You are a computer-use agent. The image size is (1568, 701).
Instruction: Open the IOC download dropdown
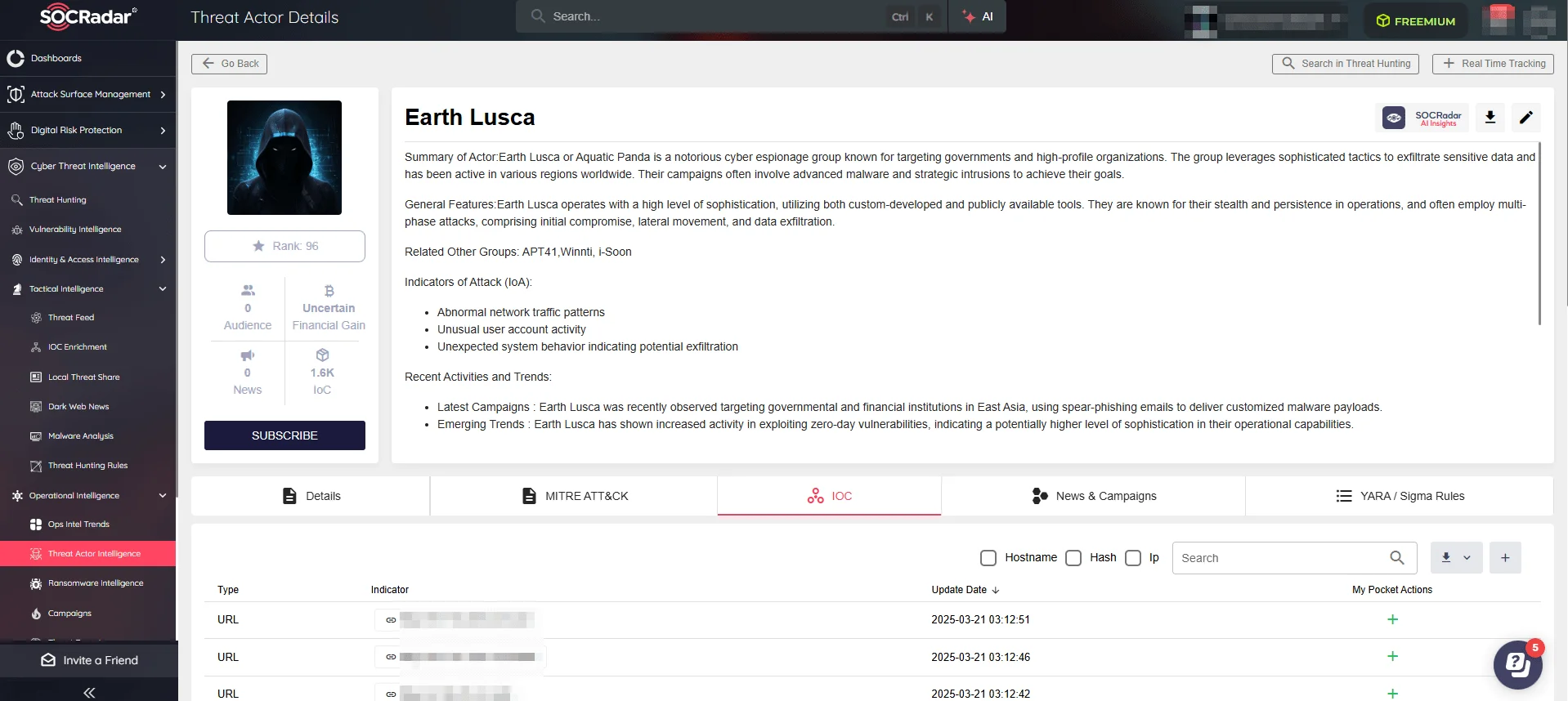click(x=1456, y=557)
